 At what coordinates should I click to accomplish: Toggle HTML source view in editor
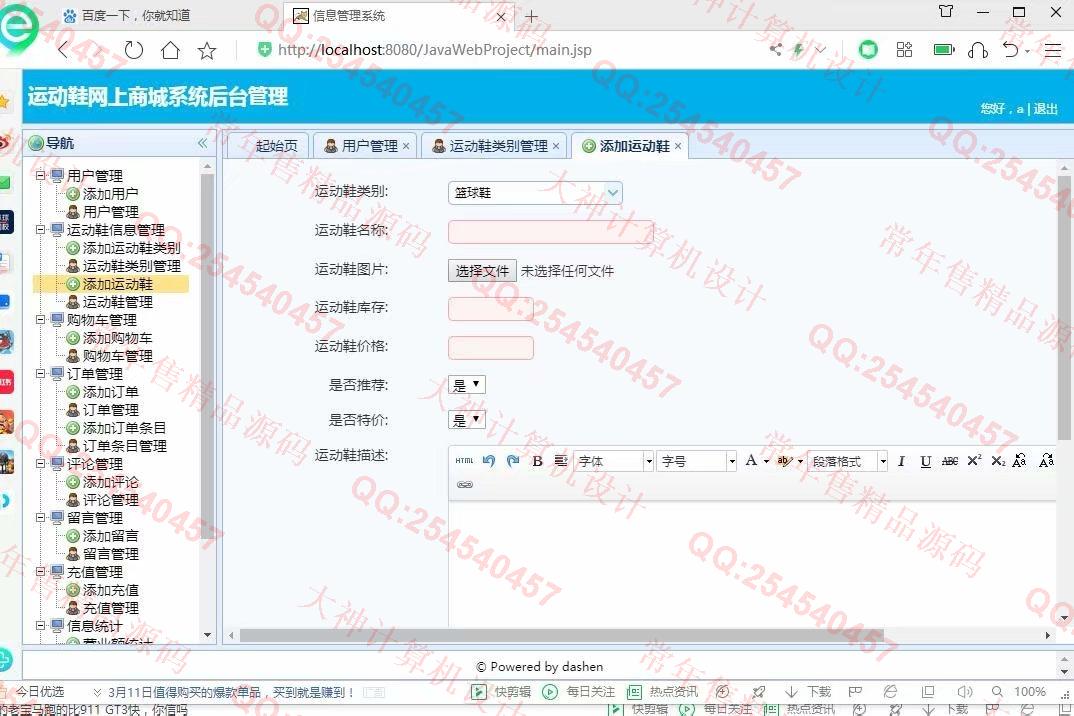[x=464, y=461]
